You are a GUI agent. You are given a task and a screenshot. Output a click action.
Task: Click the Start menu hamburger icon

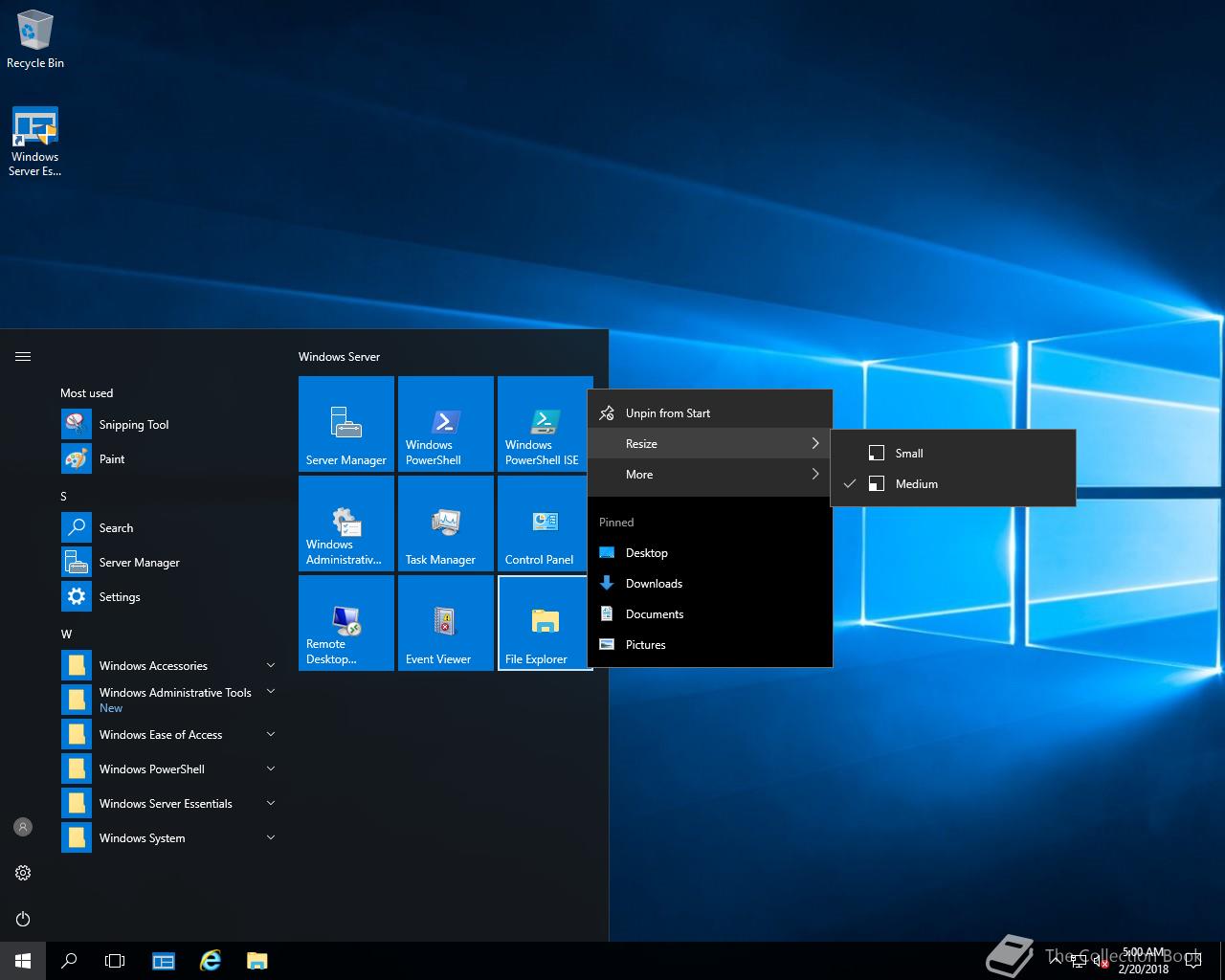(x=23, y=356)
